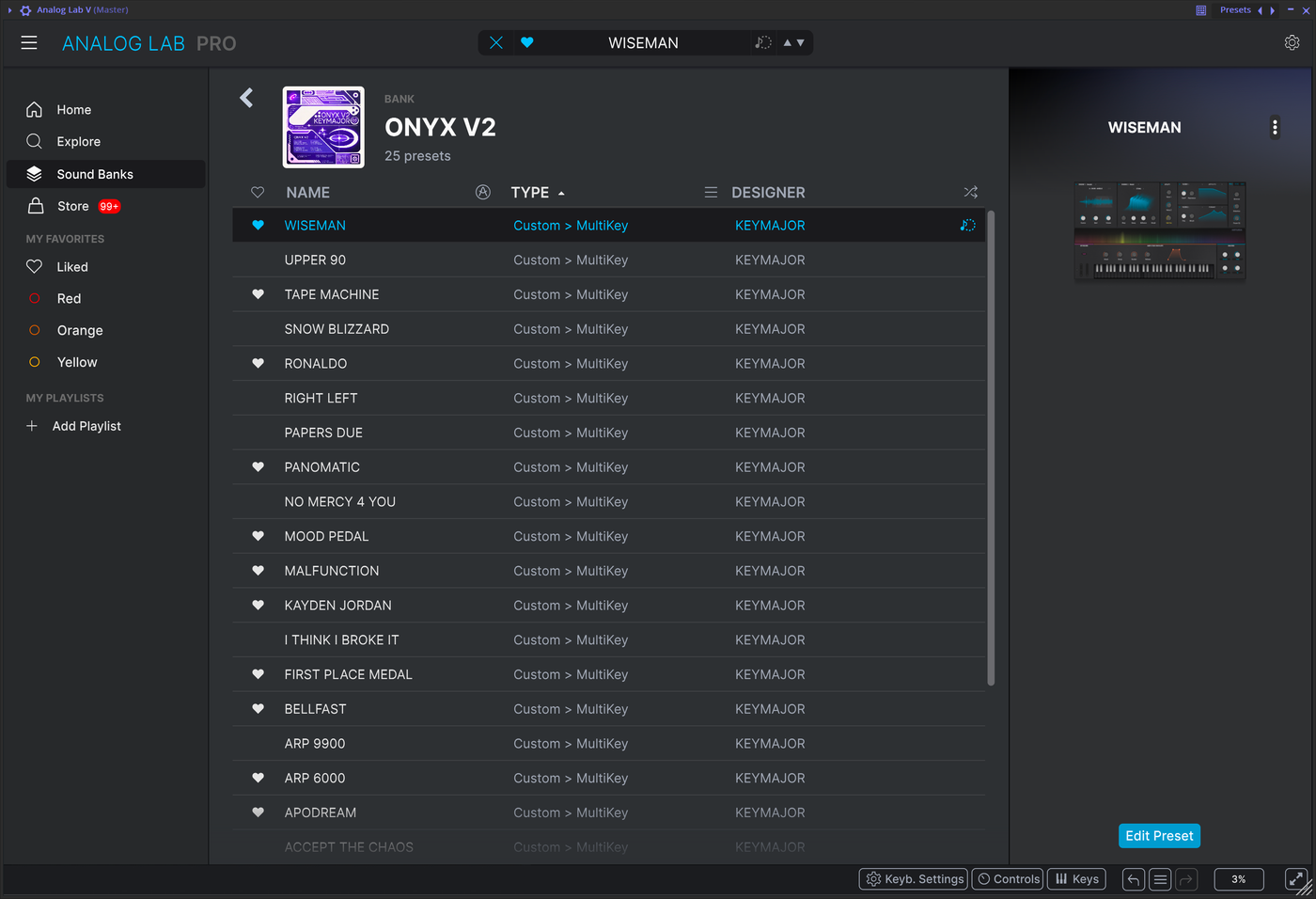Select the PAPERS DUE preset

point(609,433)
